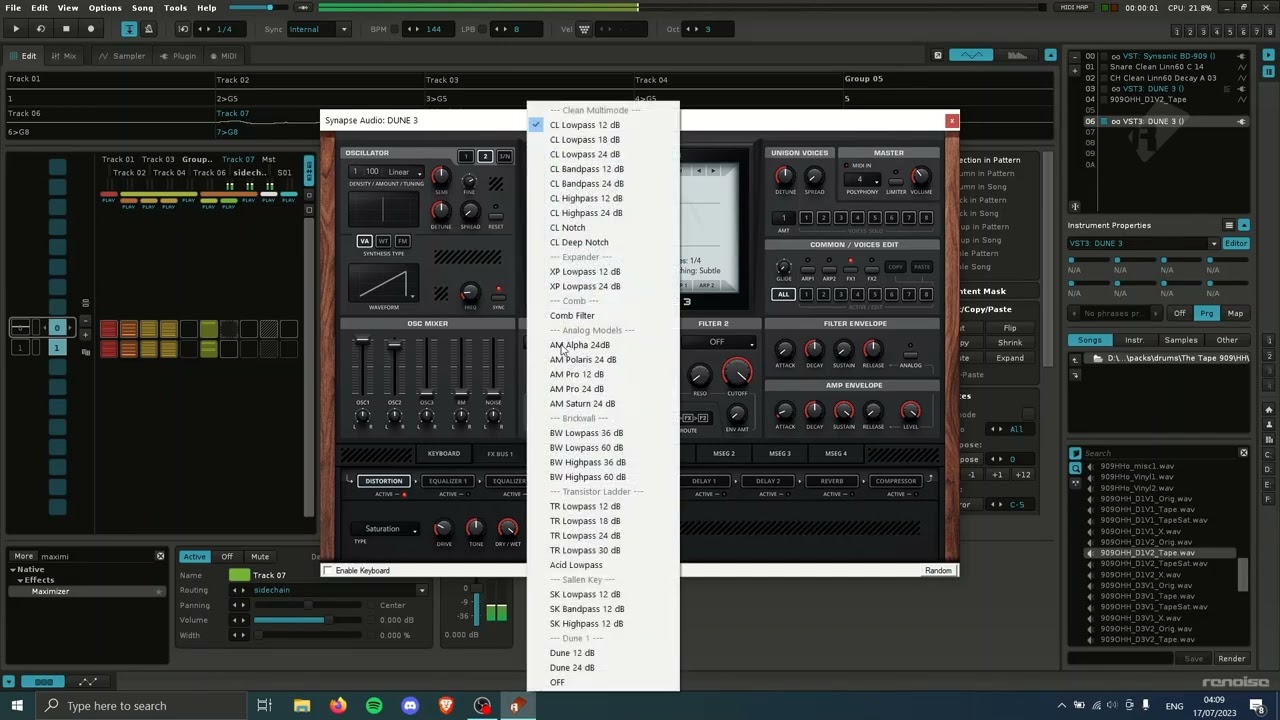
Task: Click the velocity keyboard icon next to Vel
Action: (x=583, y=29)
